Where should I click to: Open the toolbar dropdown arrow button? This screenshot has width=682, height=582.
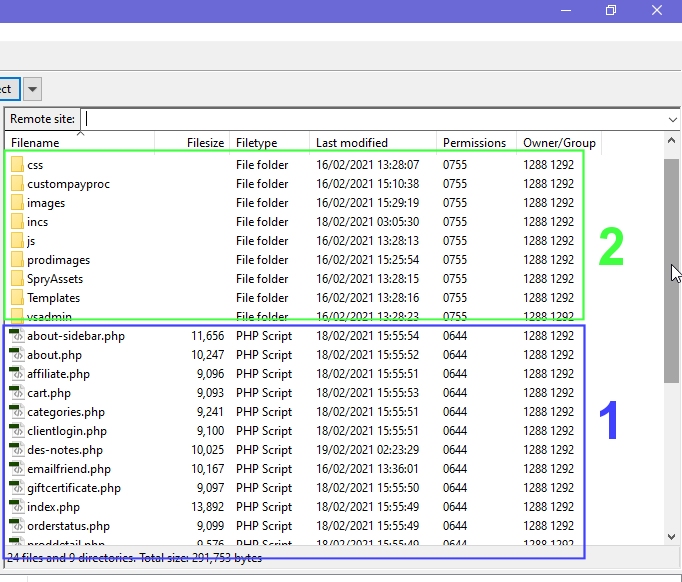coord(33,89)
